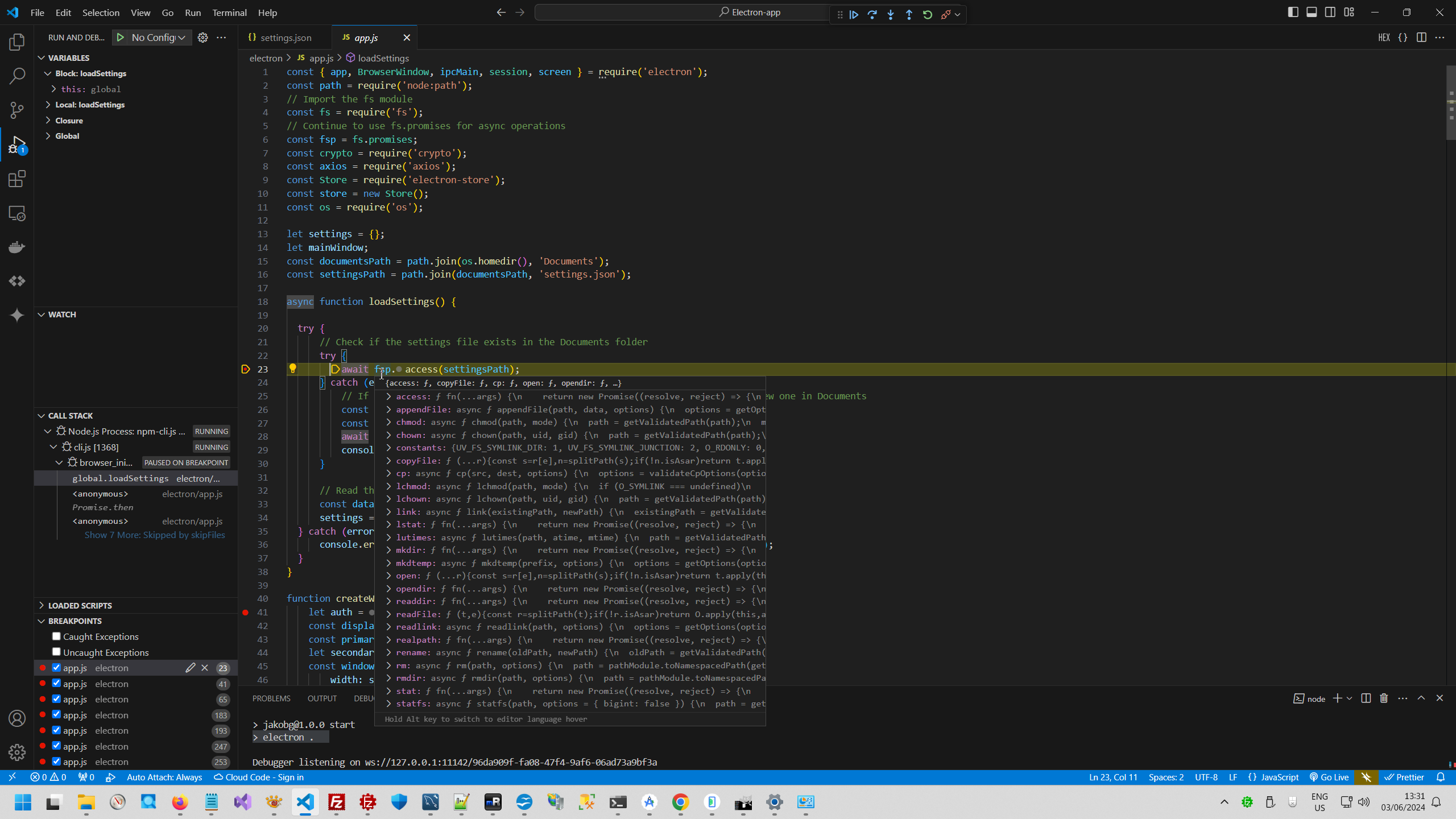This screenshot has height=819, width=1456.
Task: Click the Split Editor Right icon
Action: point(1421,38)
